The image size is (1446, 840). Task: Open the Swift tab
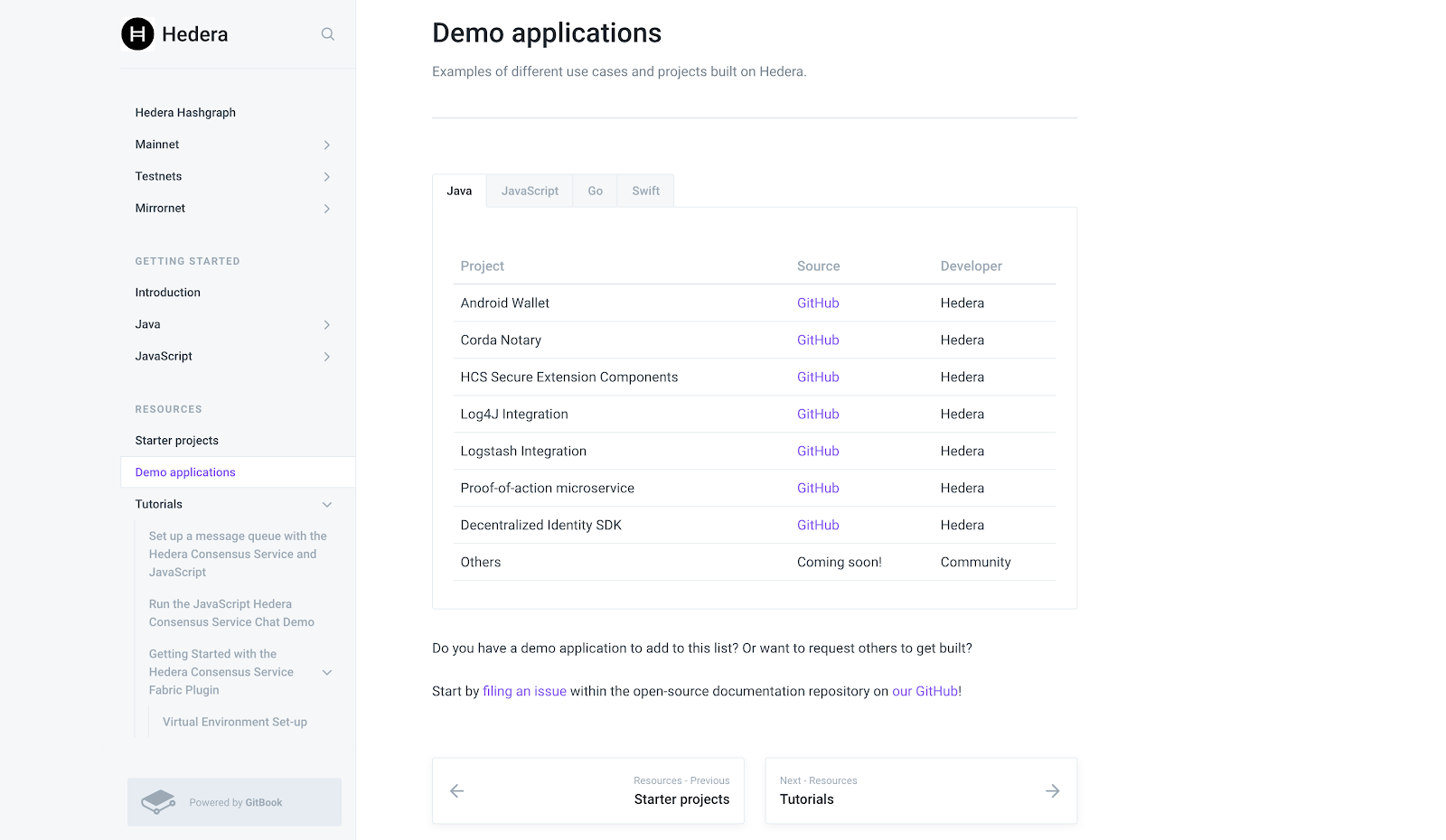click(645, 191)
